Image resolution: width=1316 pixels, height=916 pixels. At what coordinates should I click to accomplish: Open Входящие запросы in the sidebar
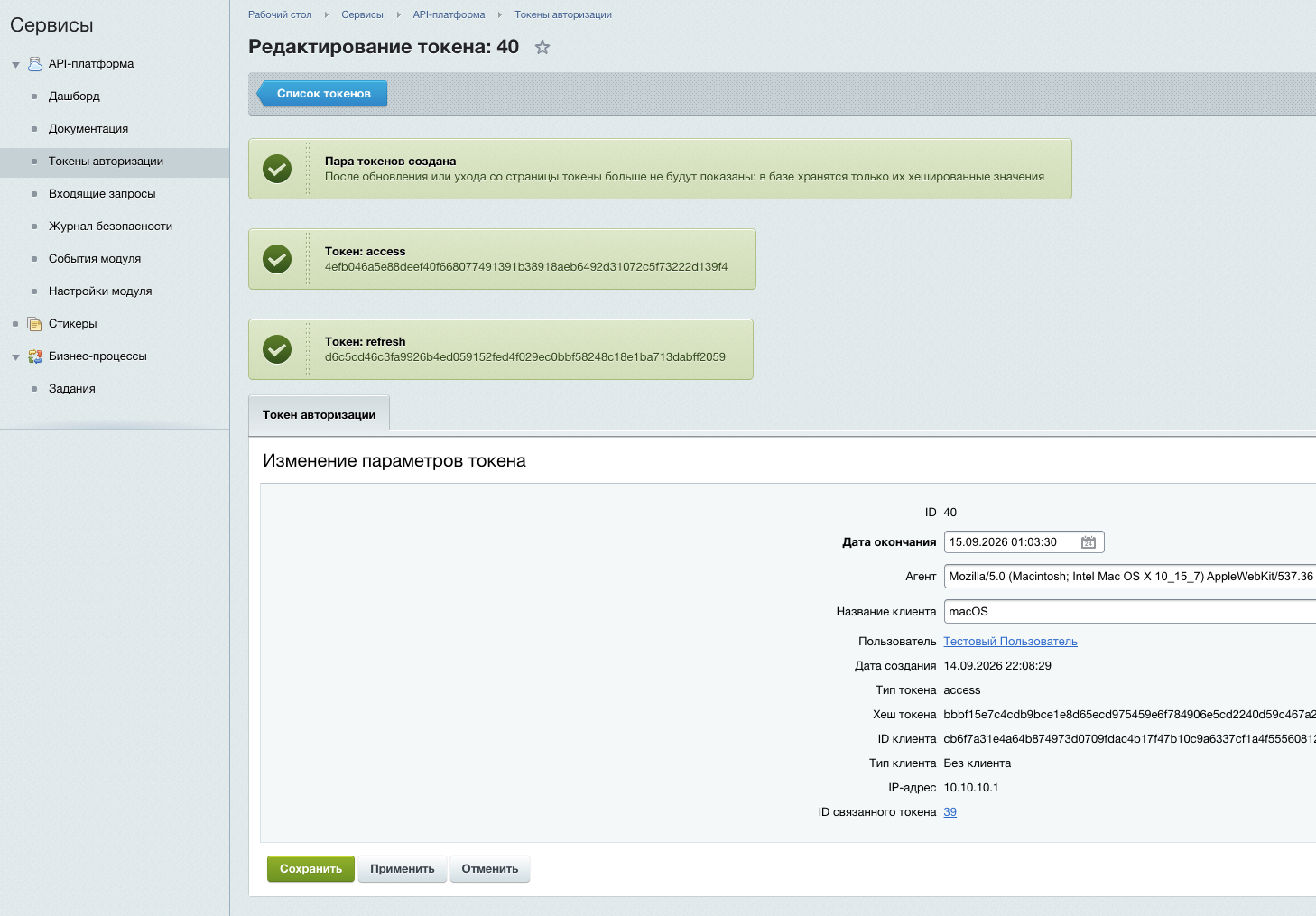tap(102, 194)
